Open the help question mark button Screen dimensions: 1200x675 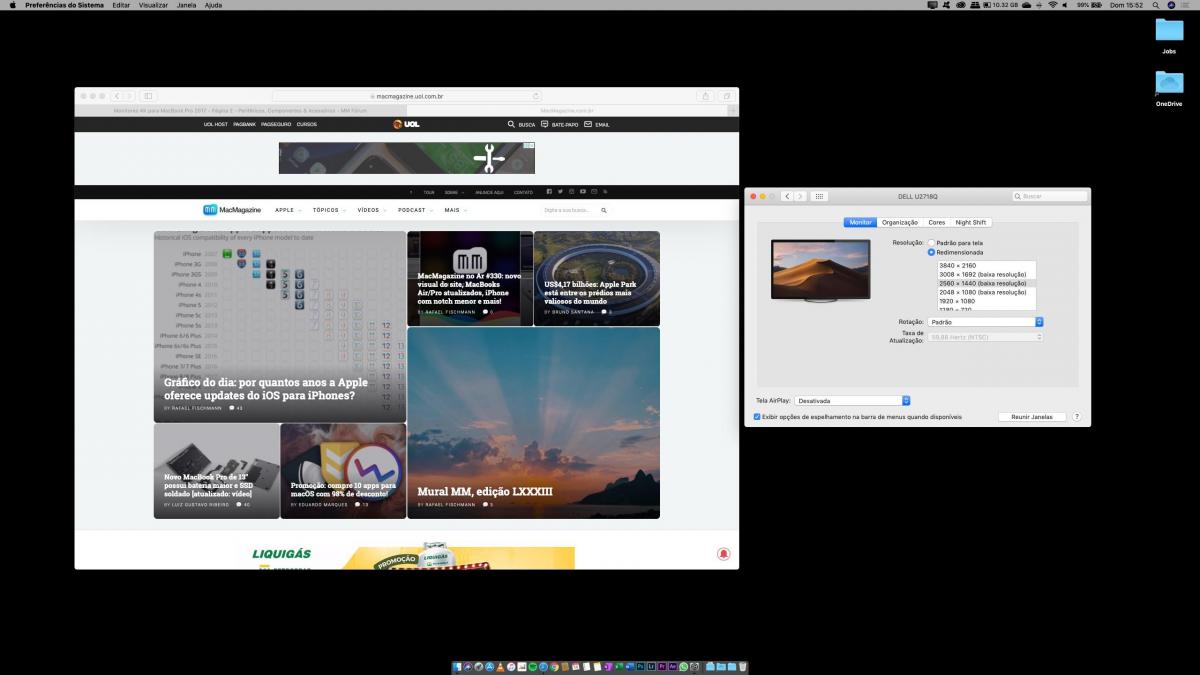point(1077,416)
